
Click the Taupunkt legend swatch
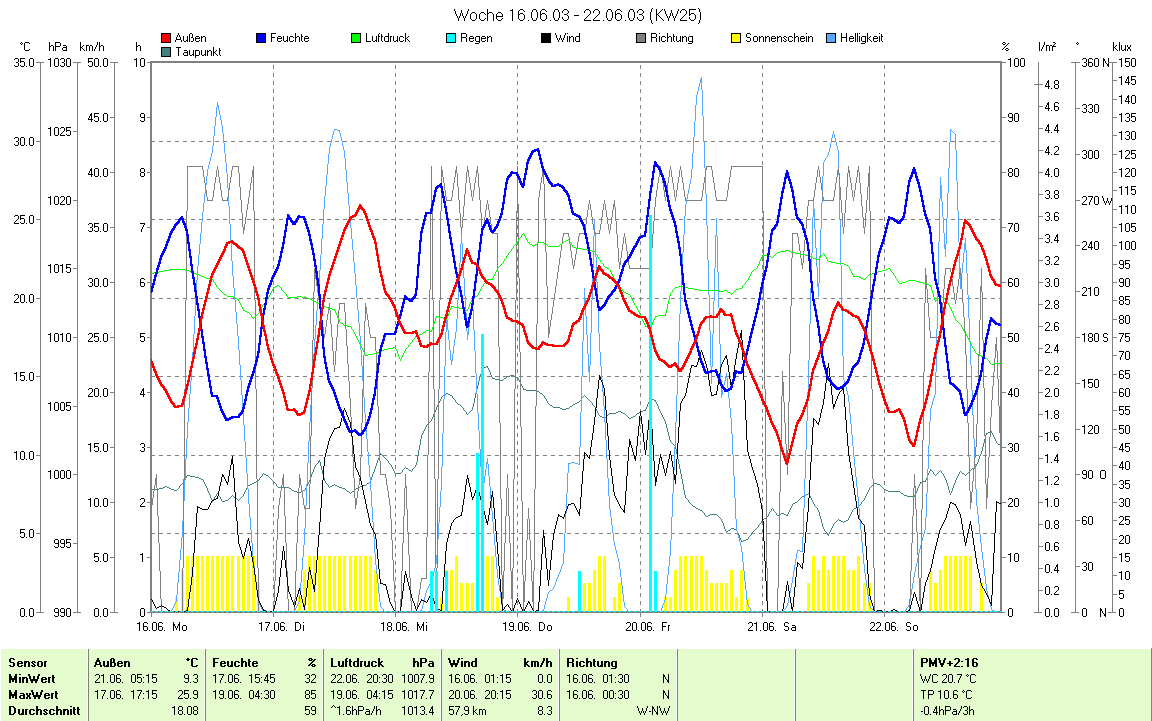[166, 51]
